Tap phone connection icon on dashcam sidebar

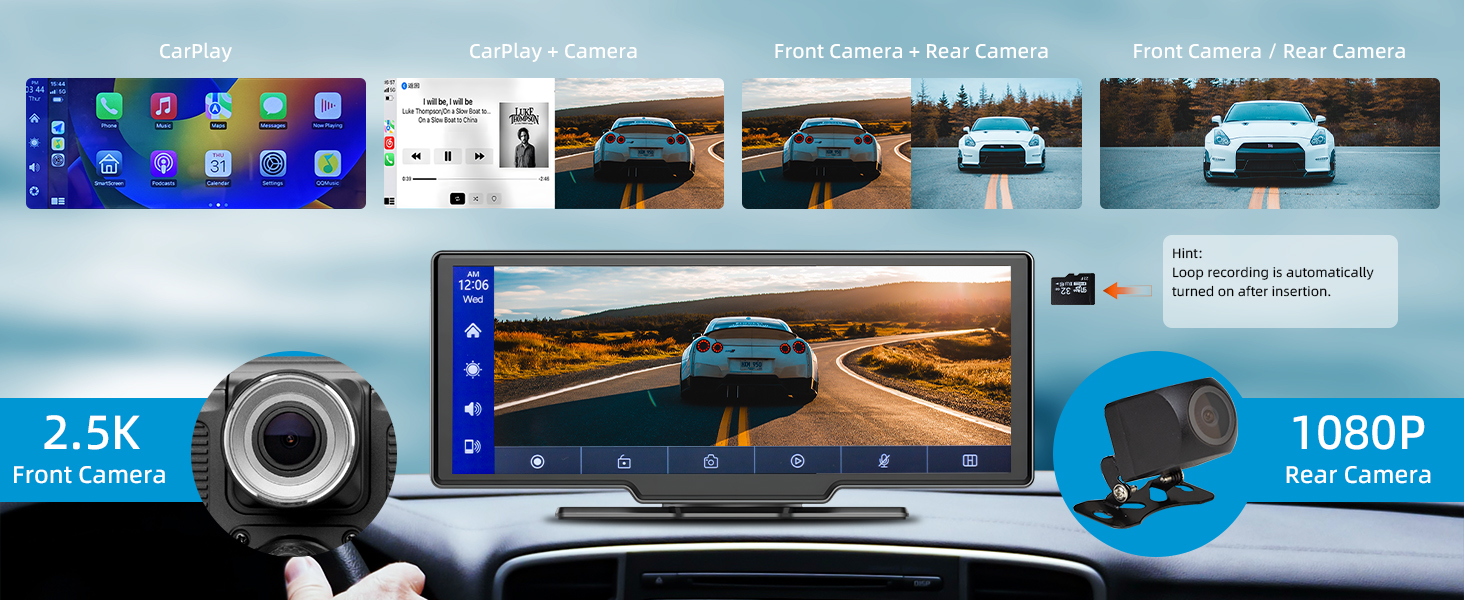(x=473, y=447)
